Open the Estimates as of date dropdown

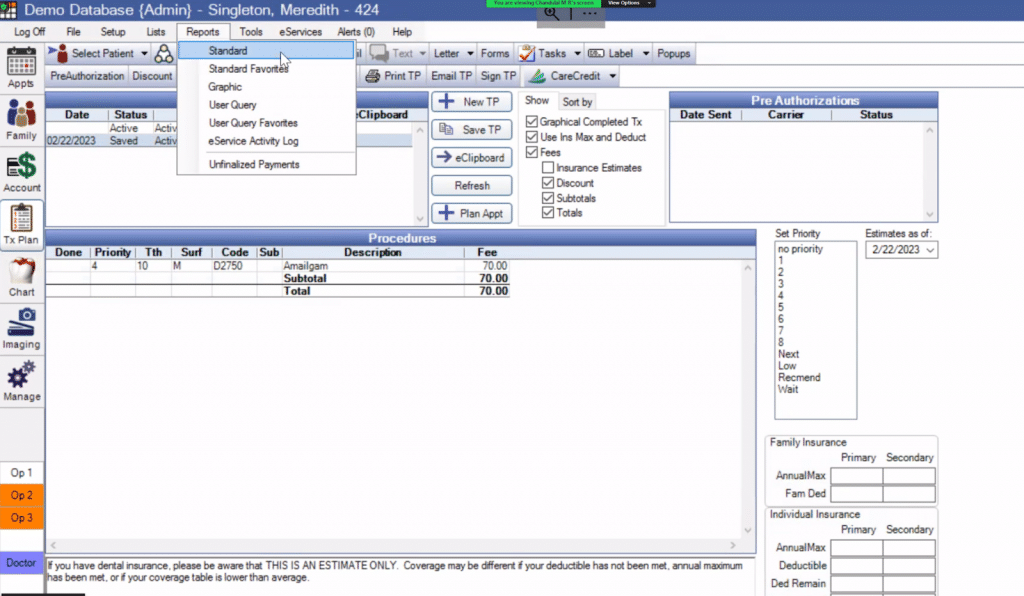(x=930, y=250)
